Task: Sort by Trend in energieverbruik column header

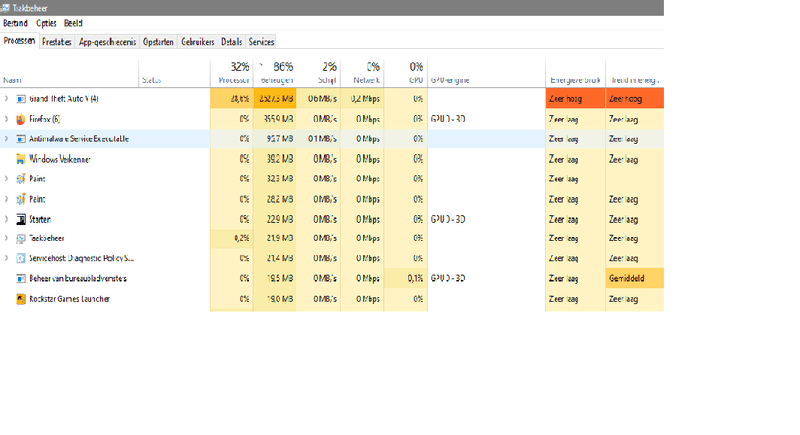Action: [x=635, y=73]
